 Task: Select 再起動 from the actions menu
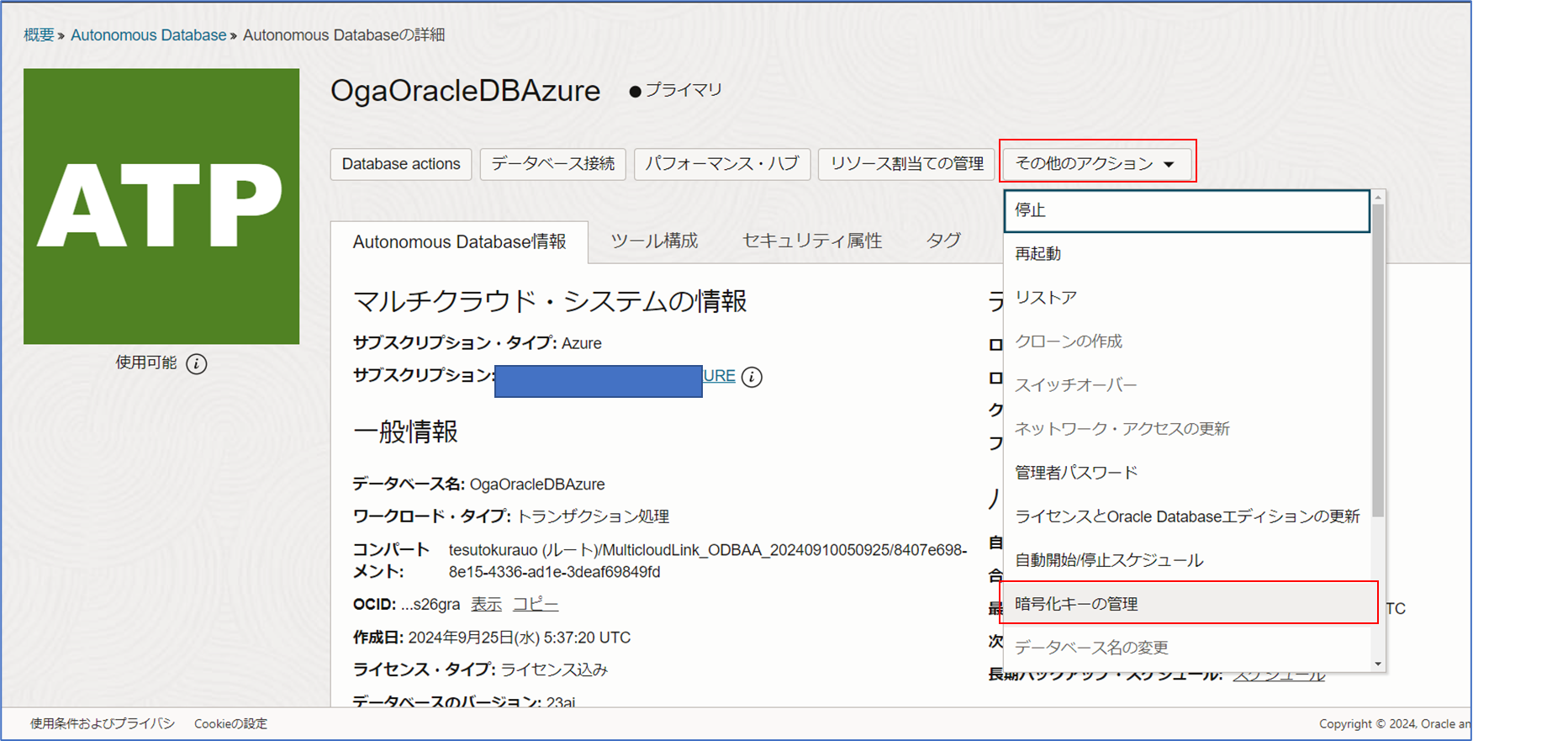[1186, 254]
